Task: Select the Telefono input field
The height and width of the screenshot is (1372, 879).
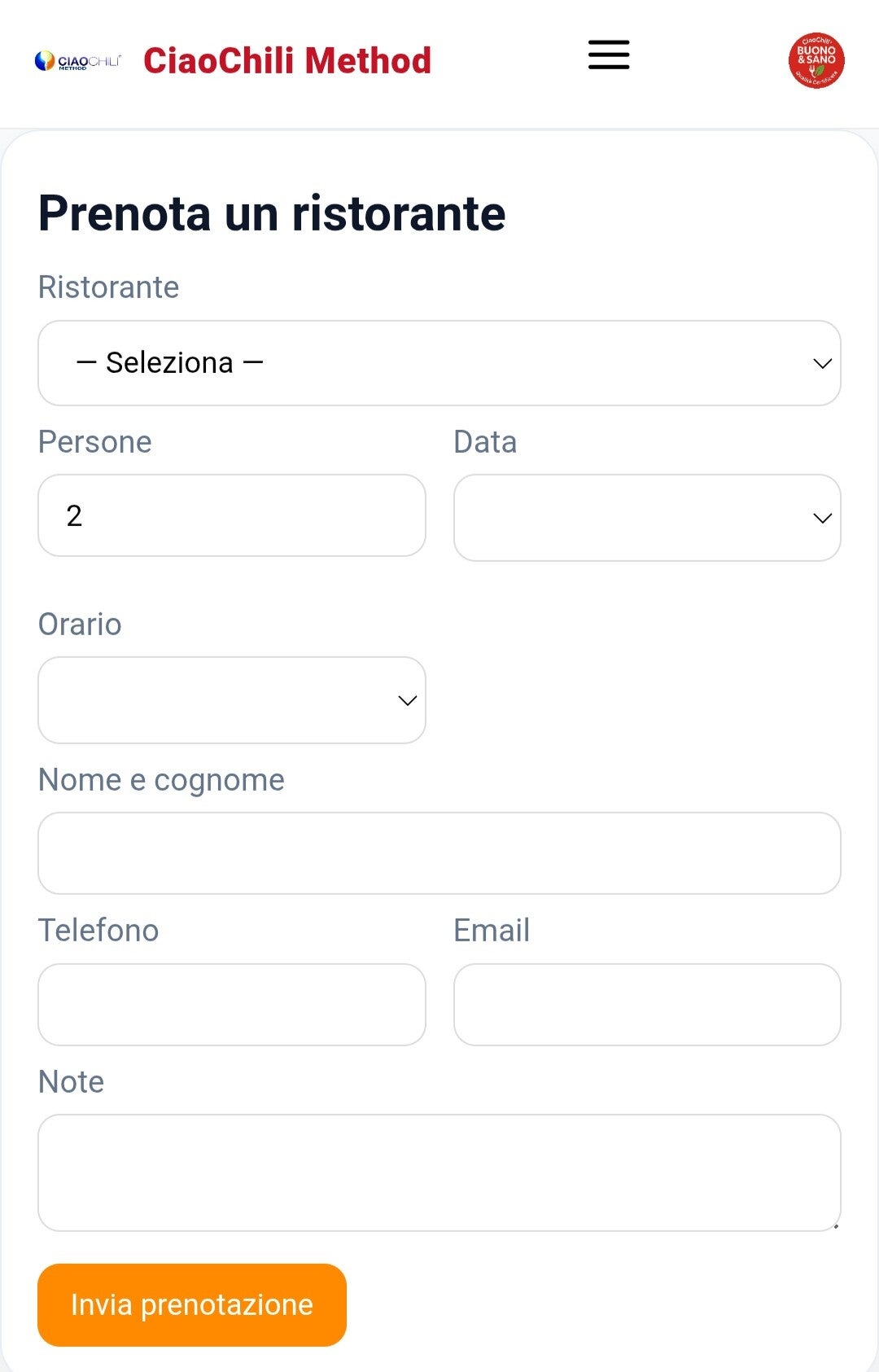Action: tap(232, 1005)
